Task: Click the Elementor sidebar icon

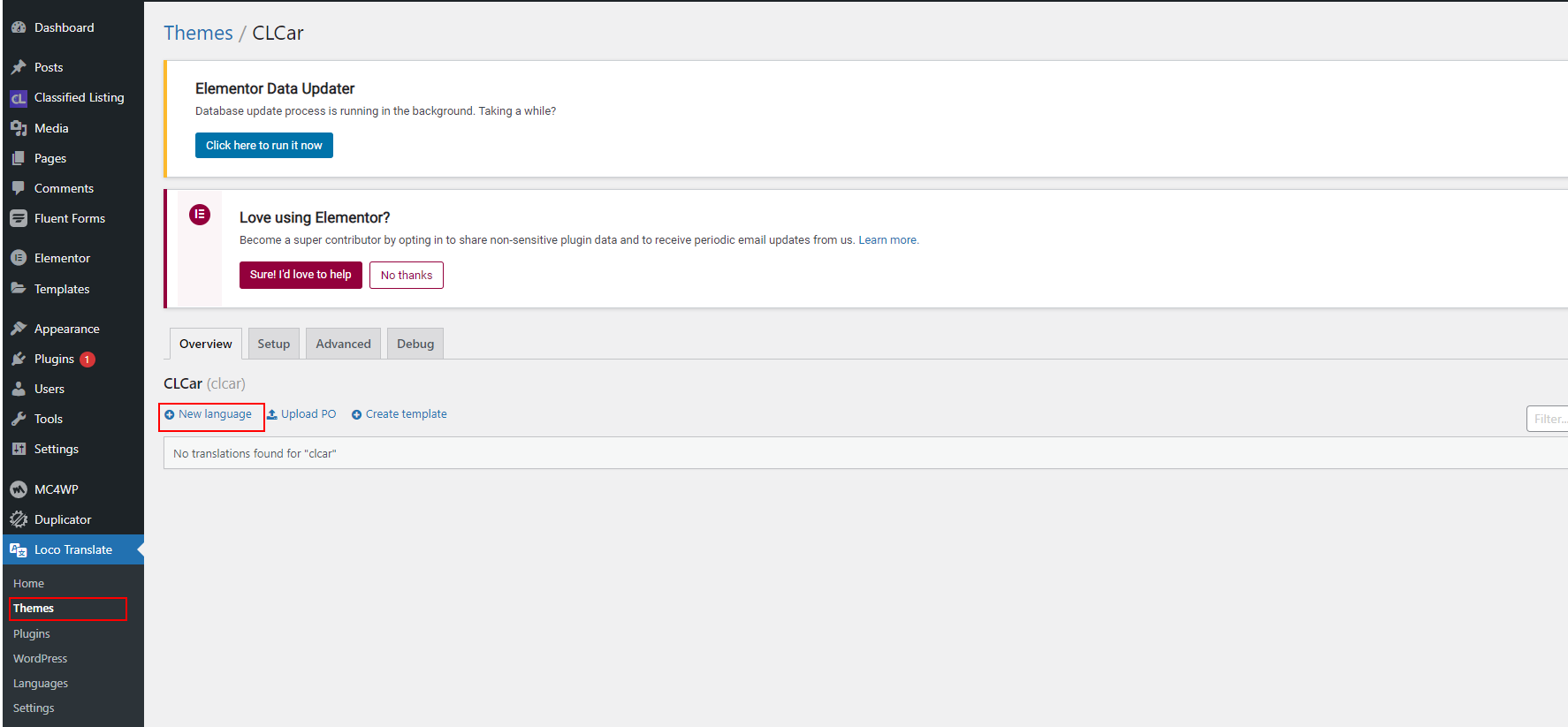Action: click(19, 258)
